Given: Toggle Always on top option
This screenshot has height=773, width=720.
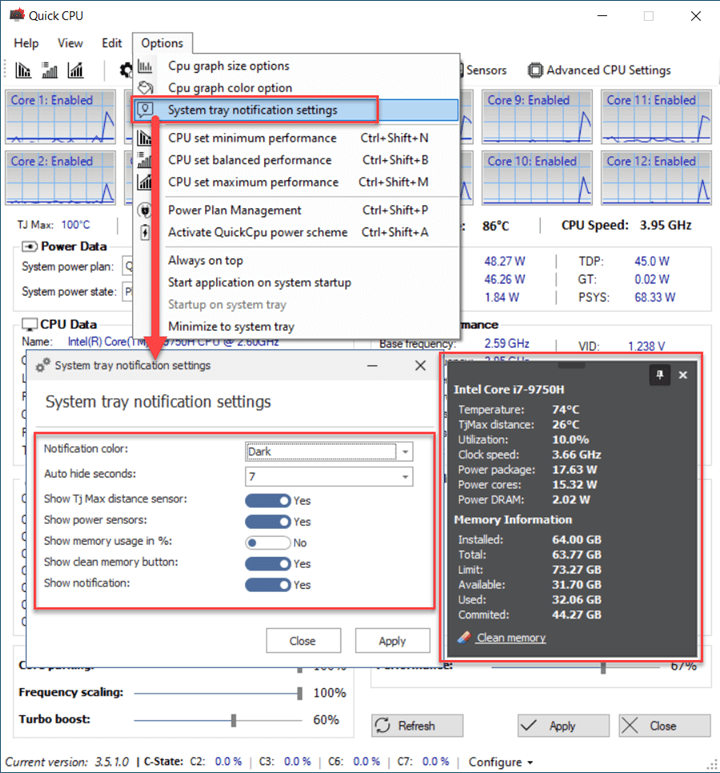Looking at the screenshot, I should pyautogui.click(x=296, y=260).
